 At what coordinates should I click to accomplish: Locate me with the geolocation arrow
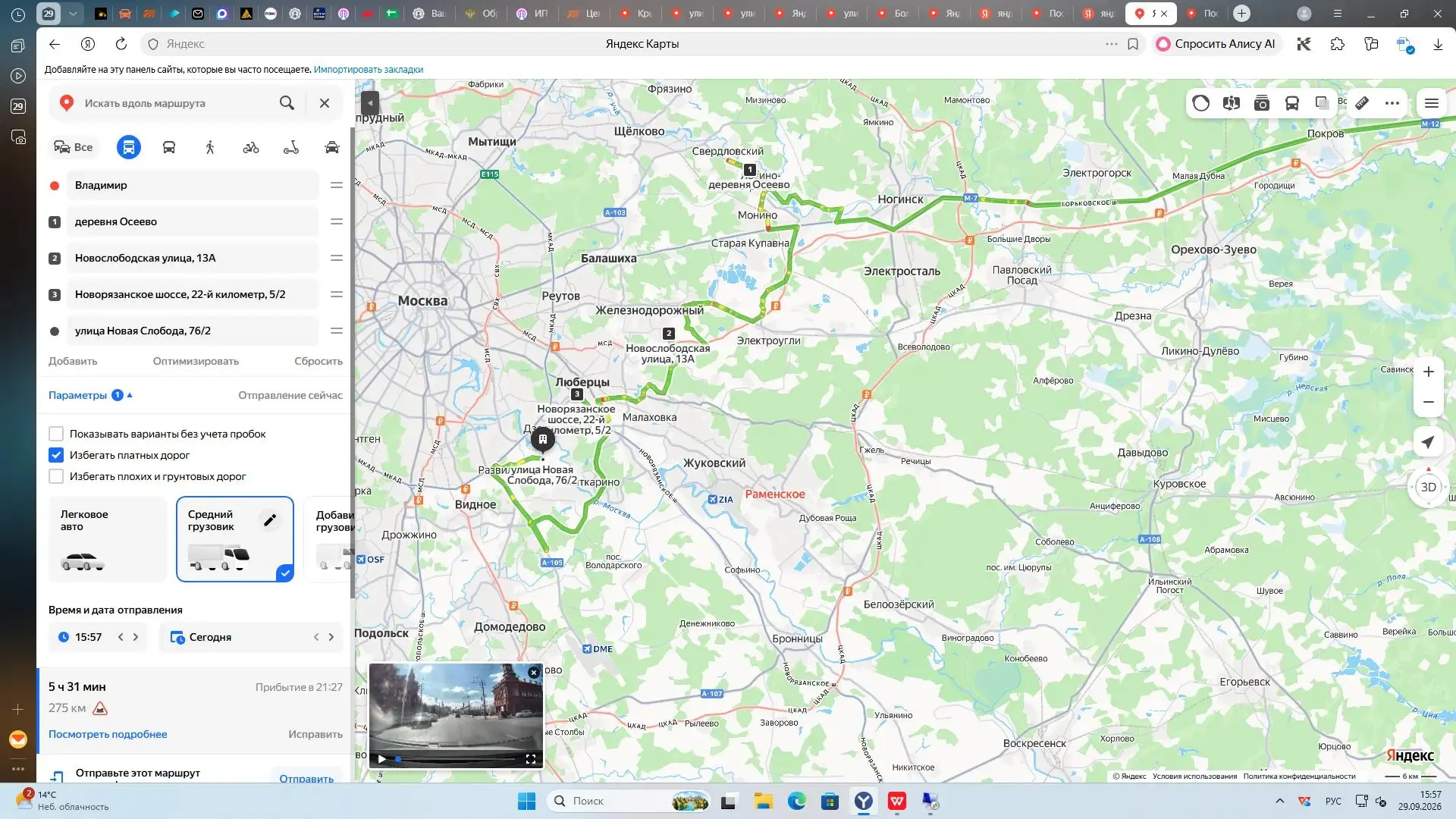(1429, 442)
